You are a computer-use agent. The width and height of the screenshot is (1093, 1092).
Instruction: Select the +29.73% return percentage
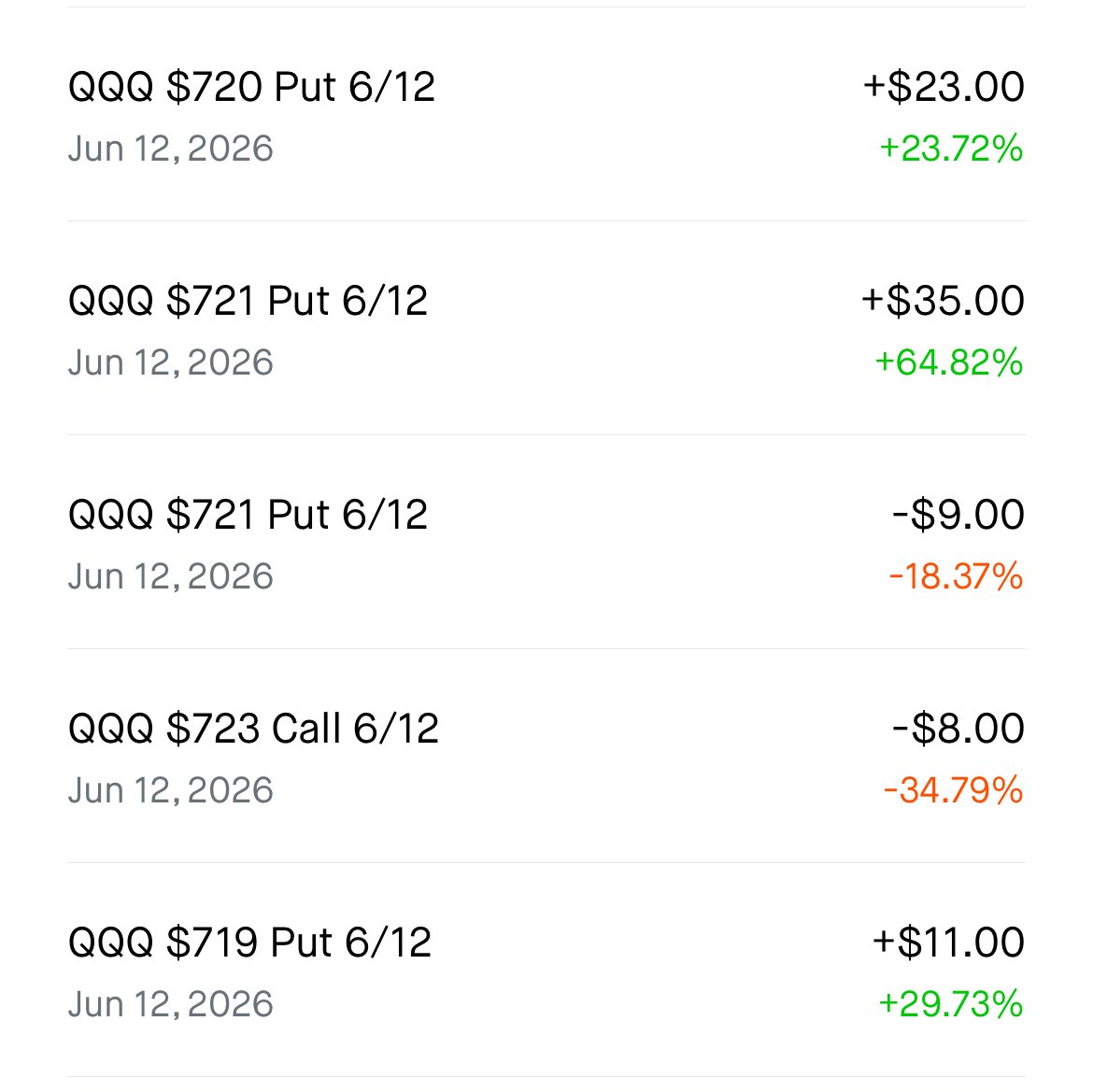[x=950, y=1004]
